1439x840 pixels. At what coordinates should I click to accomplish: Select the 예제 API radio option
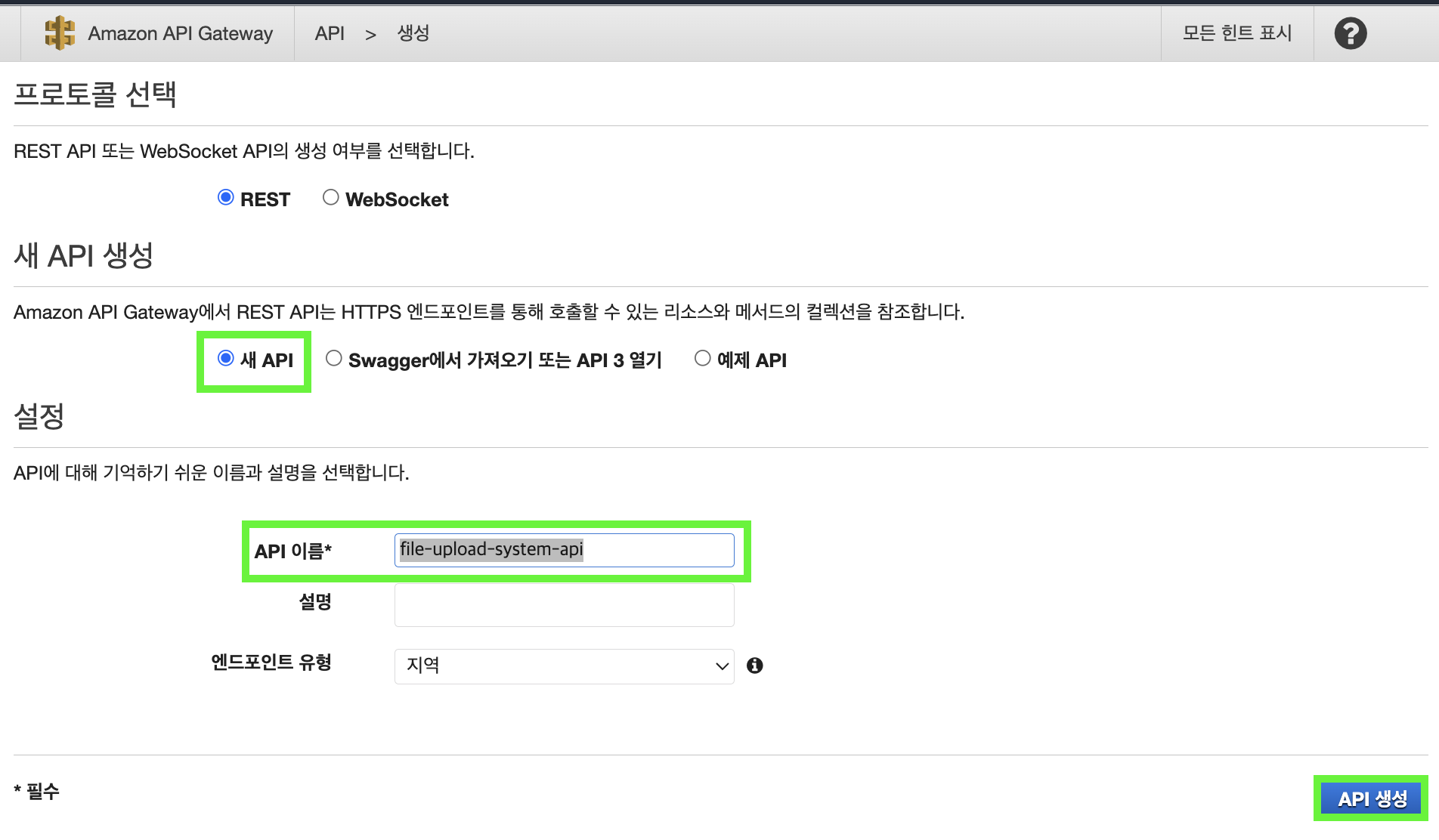702,358
